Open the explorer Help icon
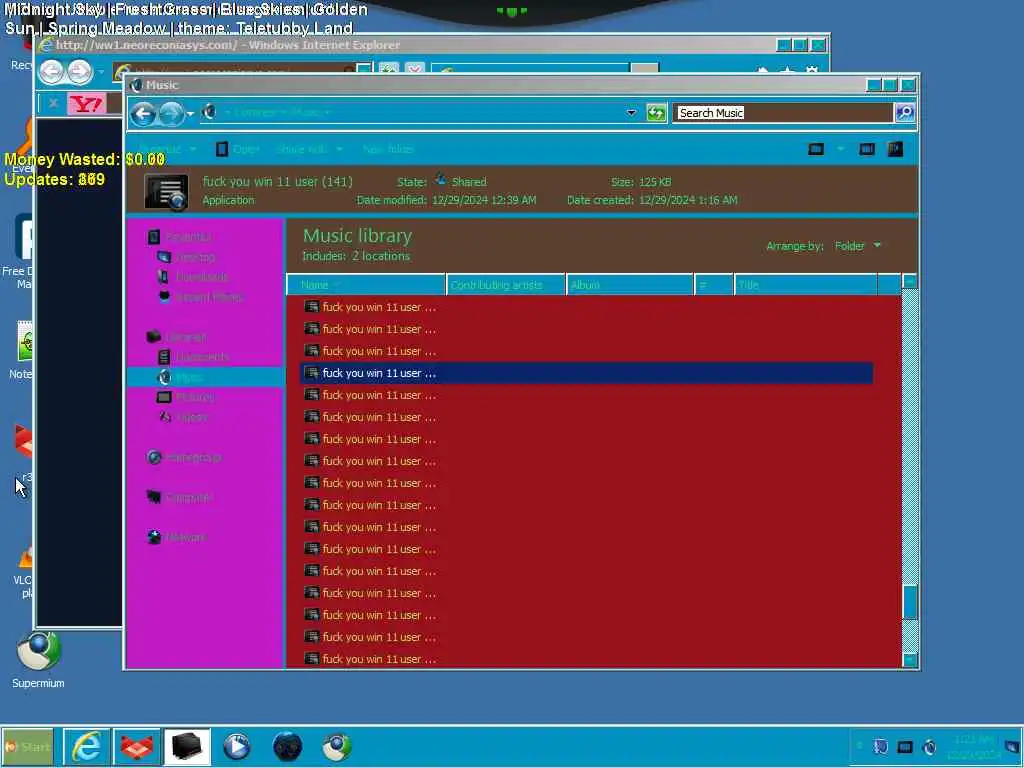Viewport: 1024px width, 768px height. [895, 150]
